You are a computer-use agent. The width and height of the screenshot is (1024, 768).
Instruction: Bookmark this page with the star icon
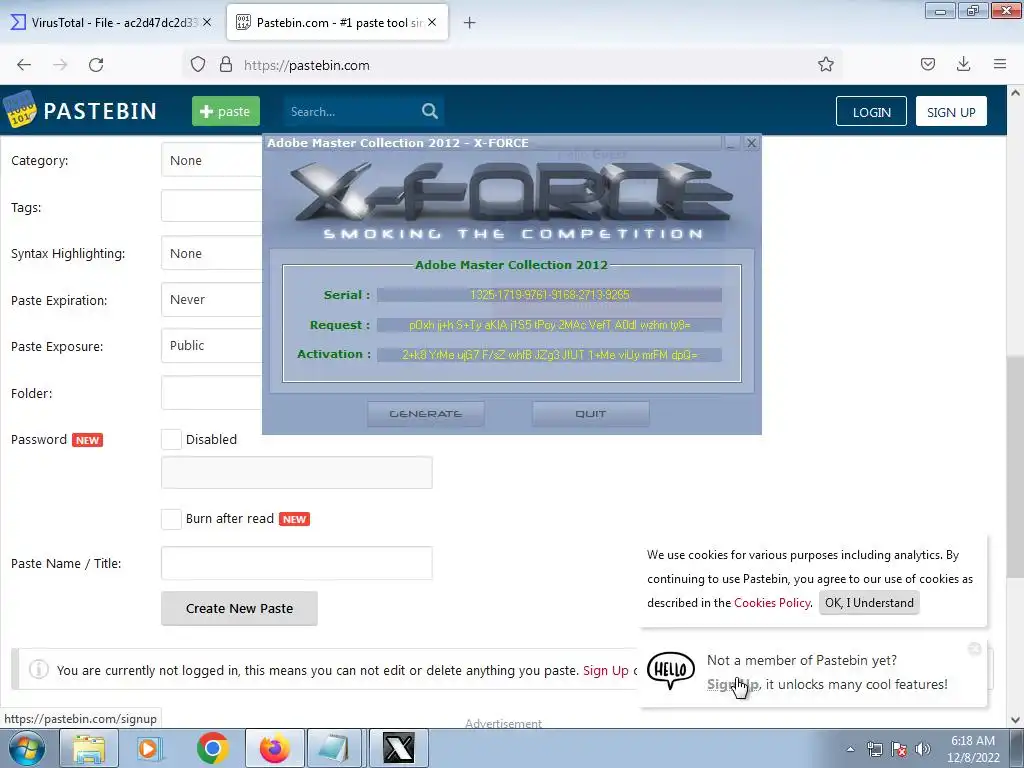click(825, 65)
